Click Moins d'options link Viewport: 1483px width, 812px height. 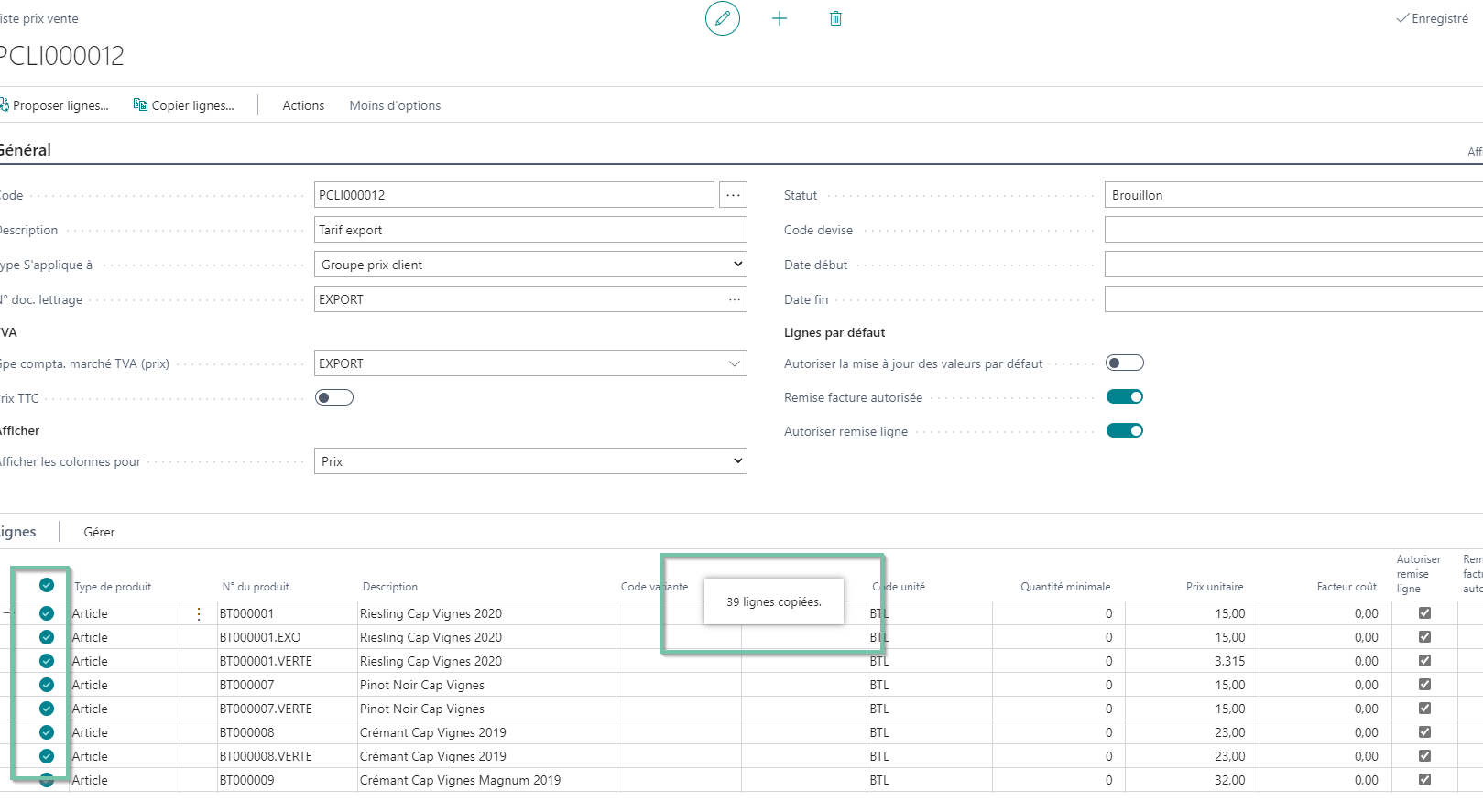click(395, 105)
